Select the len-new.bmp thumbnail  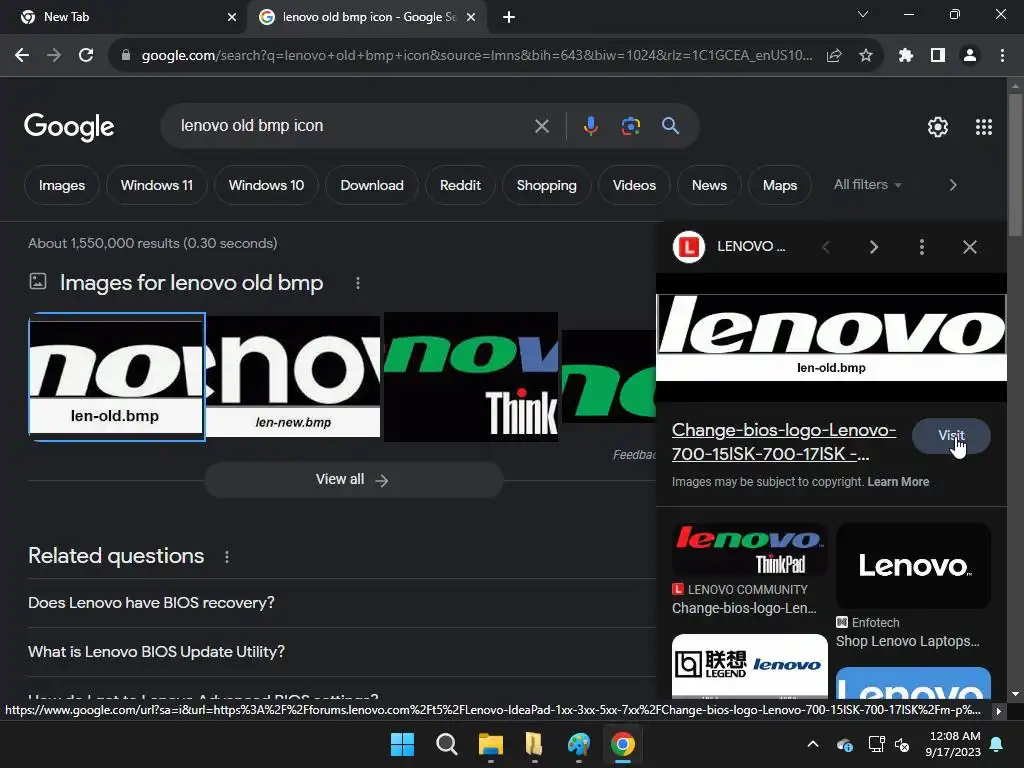[293, 377]
